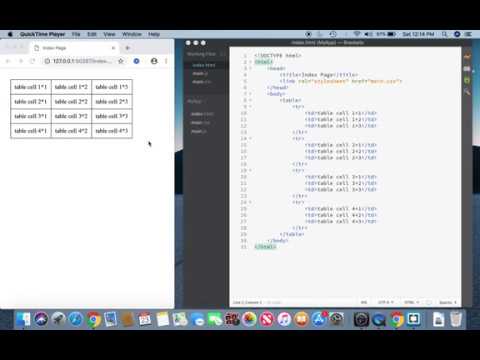This screenshot has width=480, height=360.
Task: Open iTunes from the Dock
Action: 284,319
